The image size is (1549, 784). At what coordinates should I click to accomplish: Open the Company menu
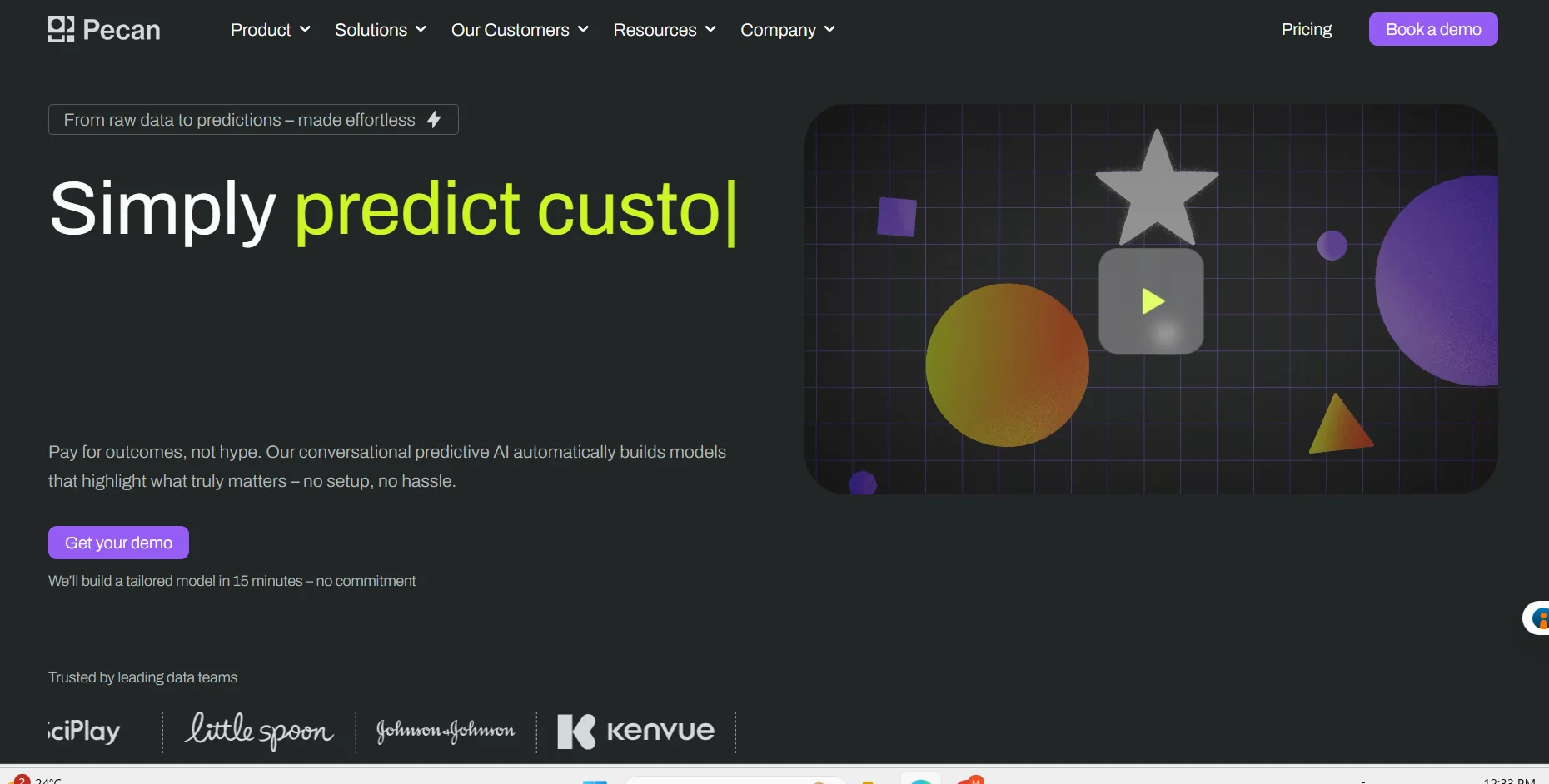787,30
